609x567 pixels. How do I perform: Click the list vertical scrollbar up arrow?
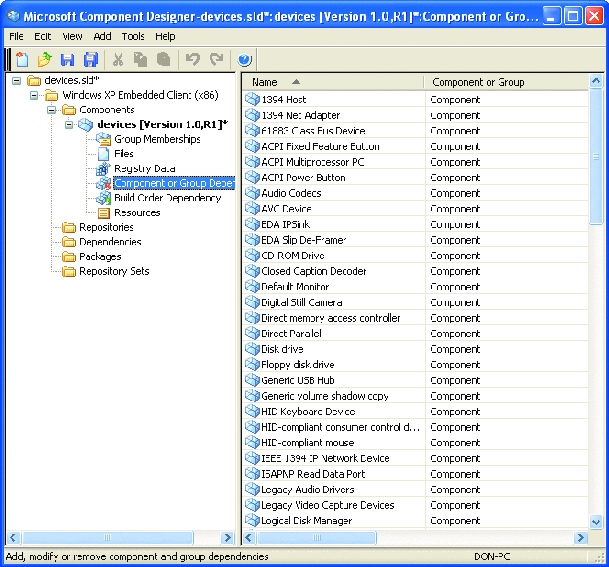(596, 81)
